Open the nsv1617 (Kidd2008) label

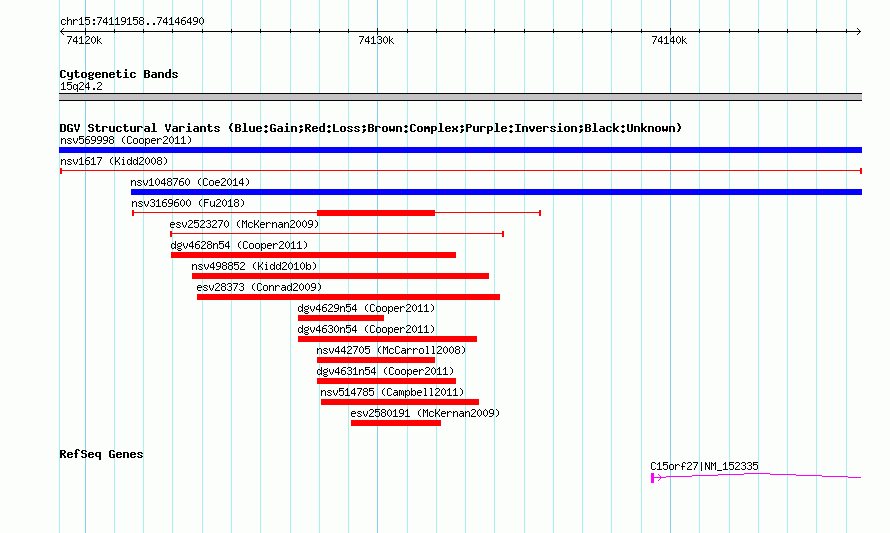tap(114, 161)
